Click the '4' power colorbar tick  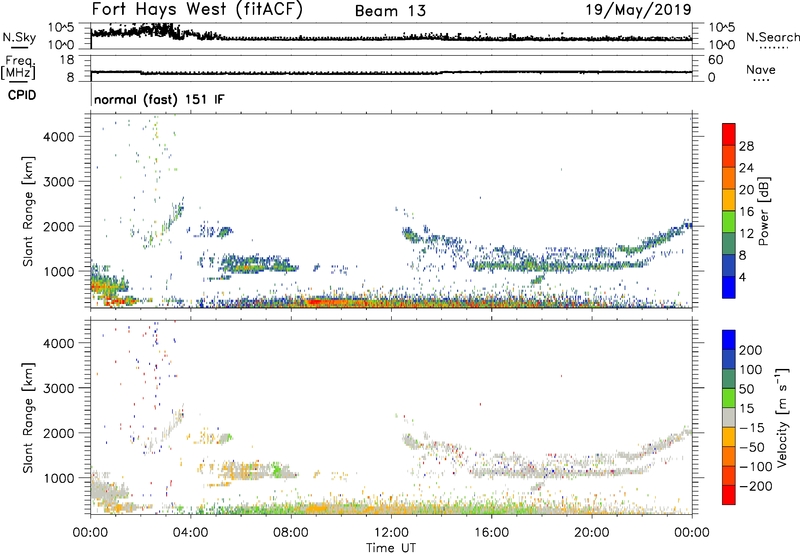[x=743, y=277]
